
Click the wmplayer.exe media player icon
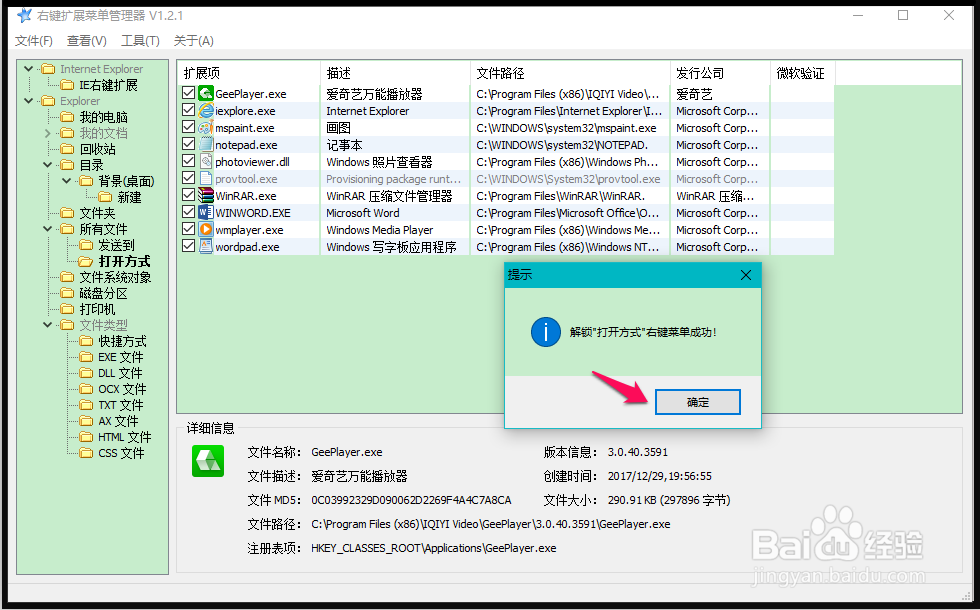[x=206, y=229]
